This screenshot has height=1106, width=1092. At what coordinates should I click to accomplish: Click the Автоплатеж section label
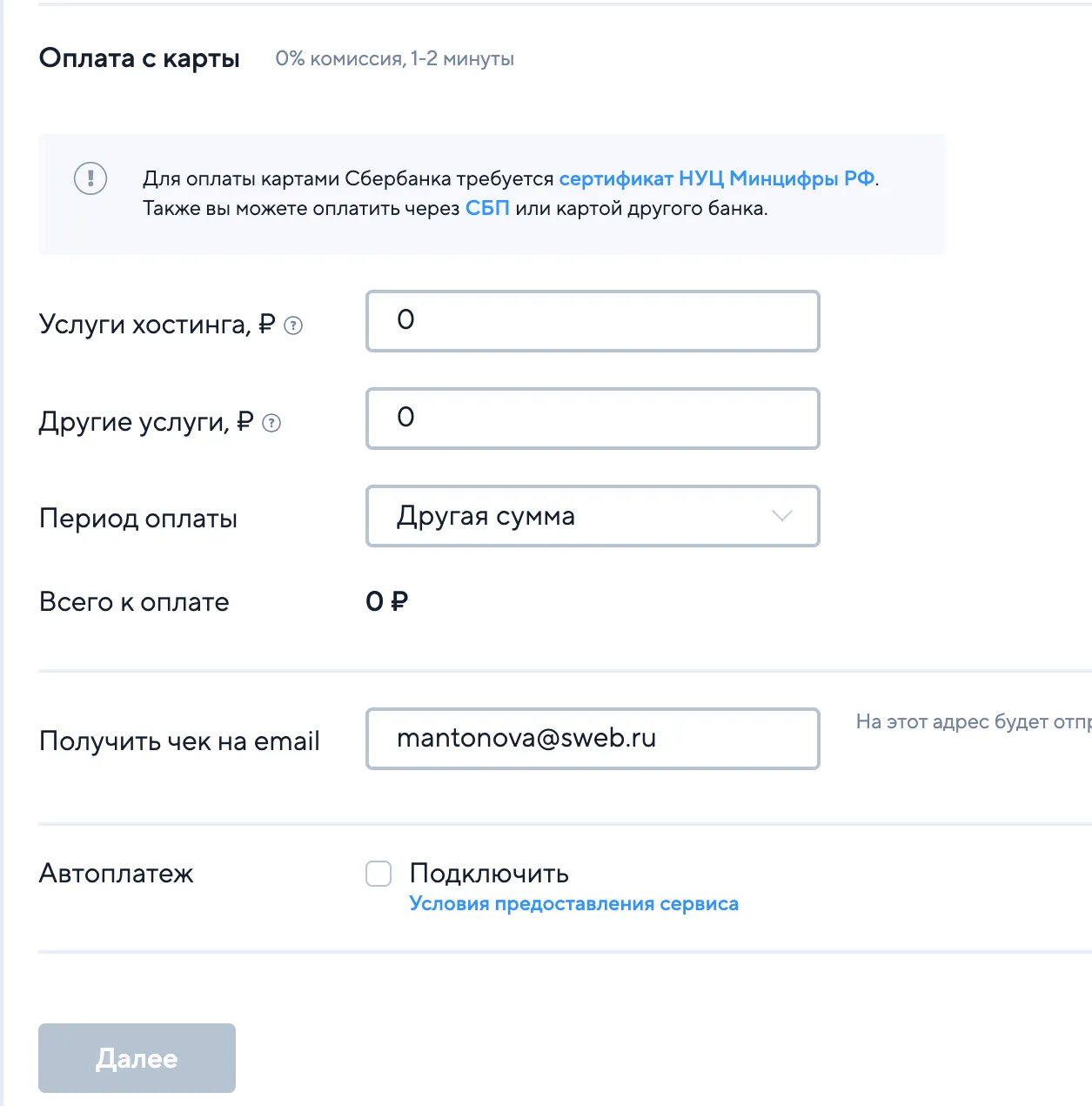117,874
